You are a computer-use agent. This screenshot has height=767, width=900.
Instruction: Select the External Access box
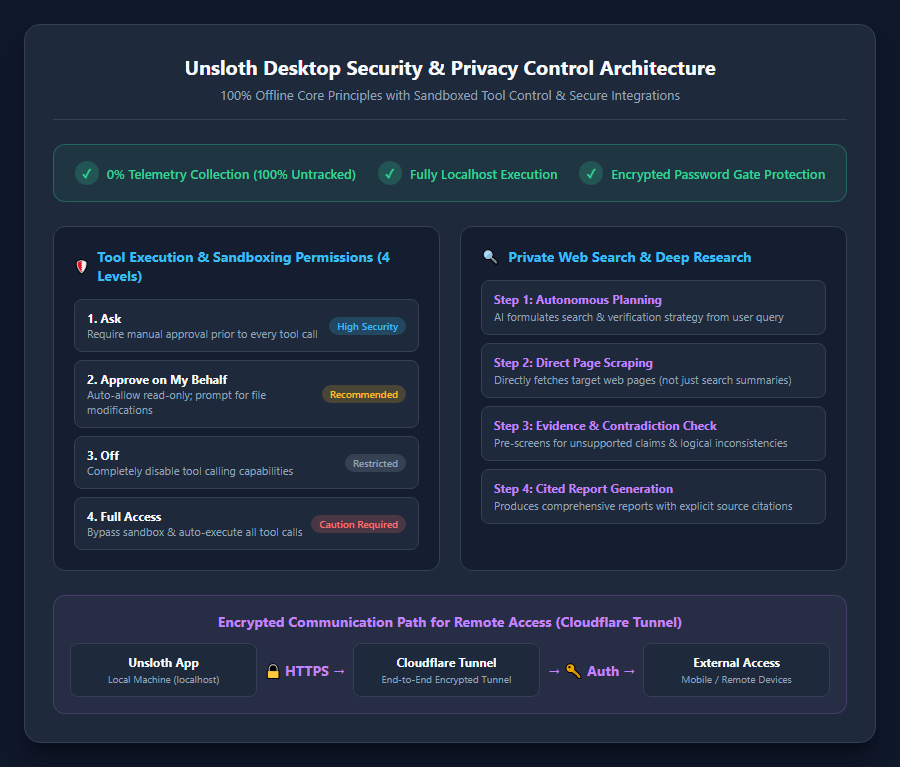click(x=736, y=670)
